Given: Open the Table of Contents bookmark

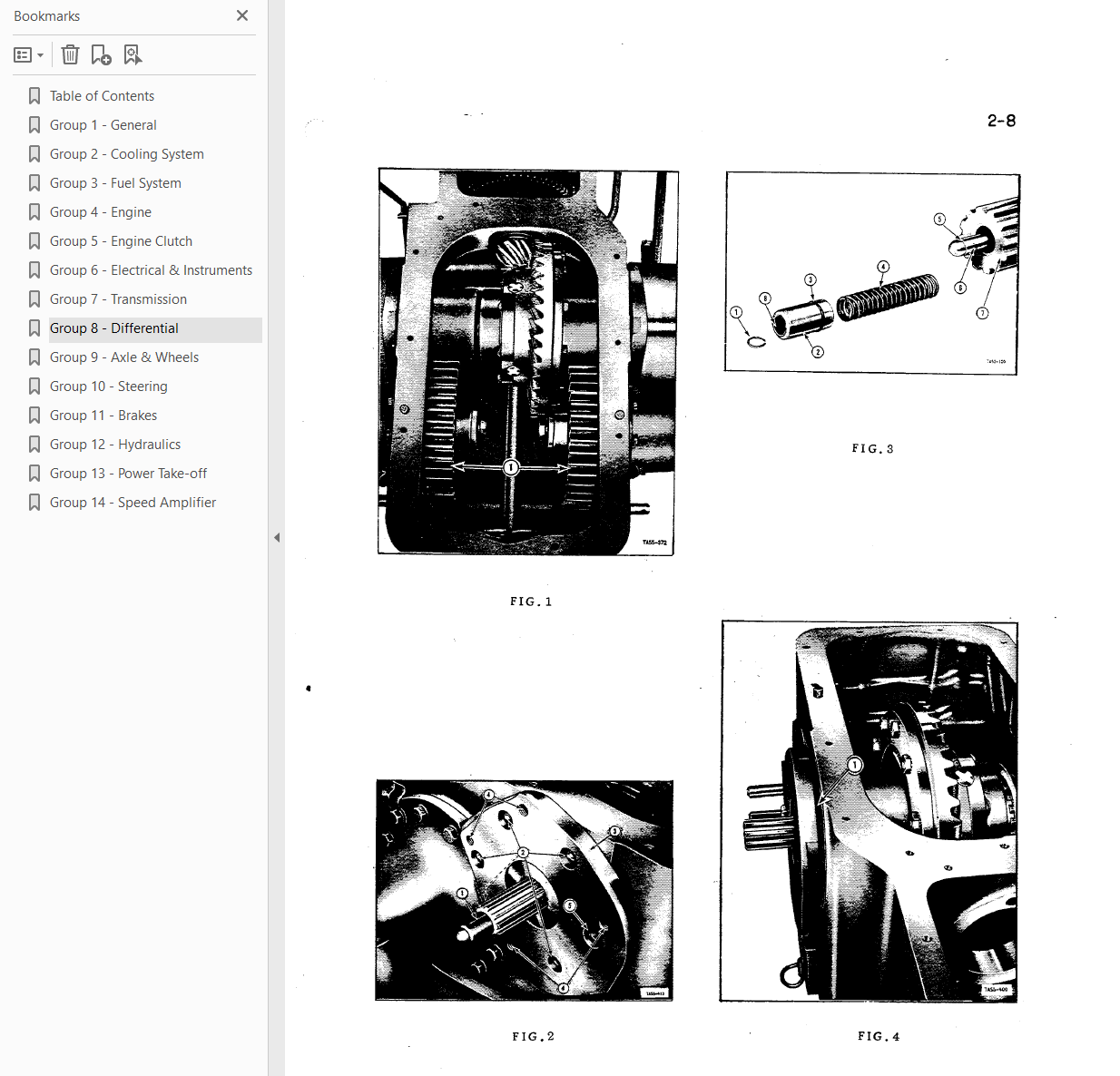Looking at the screenshot, I should point(102,96).
